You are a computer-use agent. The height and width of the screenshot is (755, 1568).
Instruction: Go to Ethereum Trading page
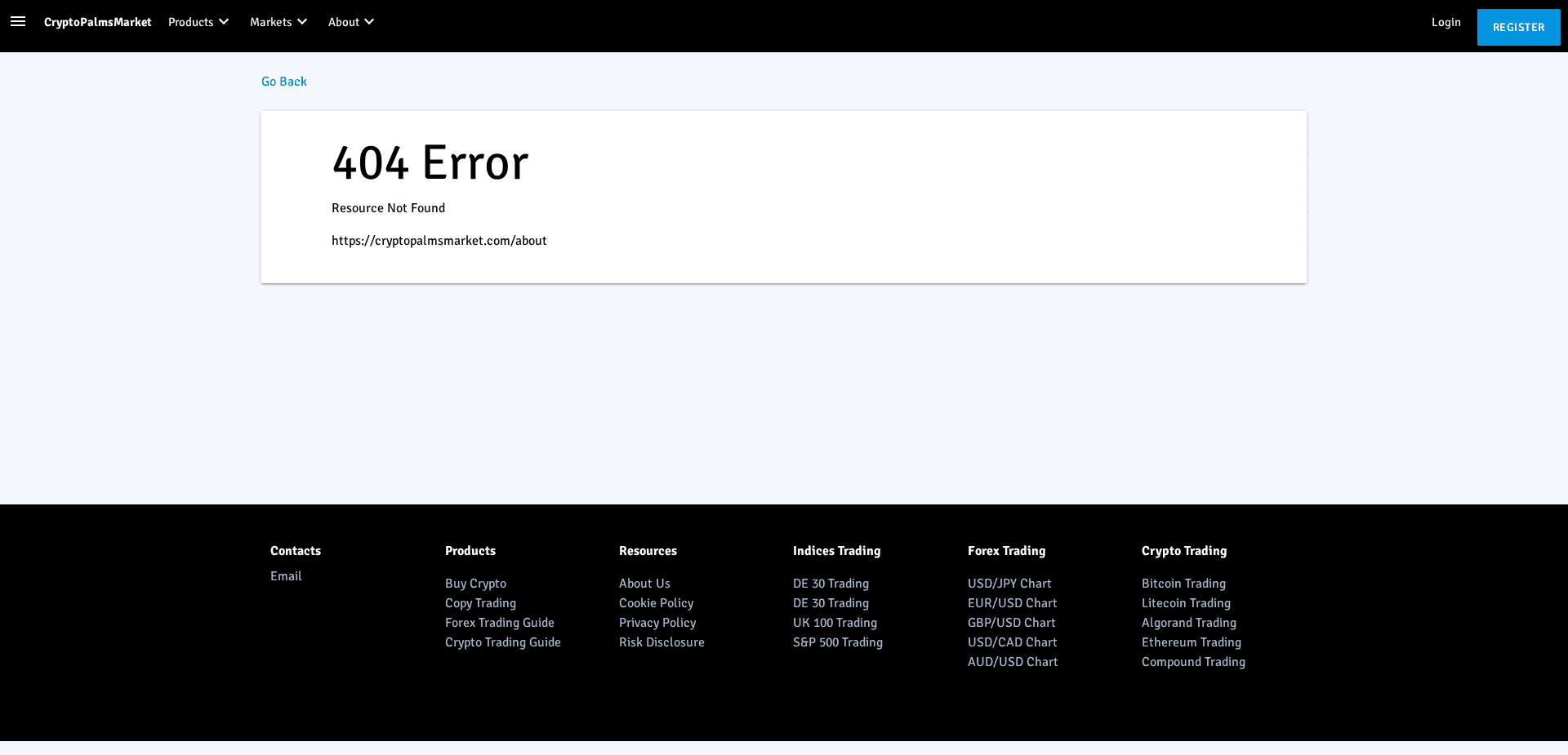(1191, 642)
